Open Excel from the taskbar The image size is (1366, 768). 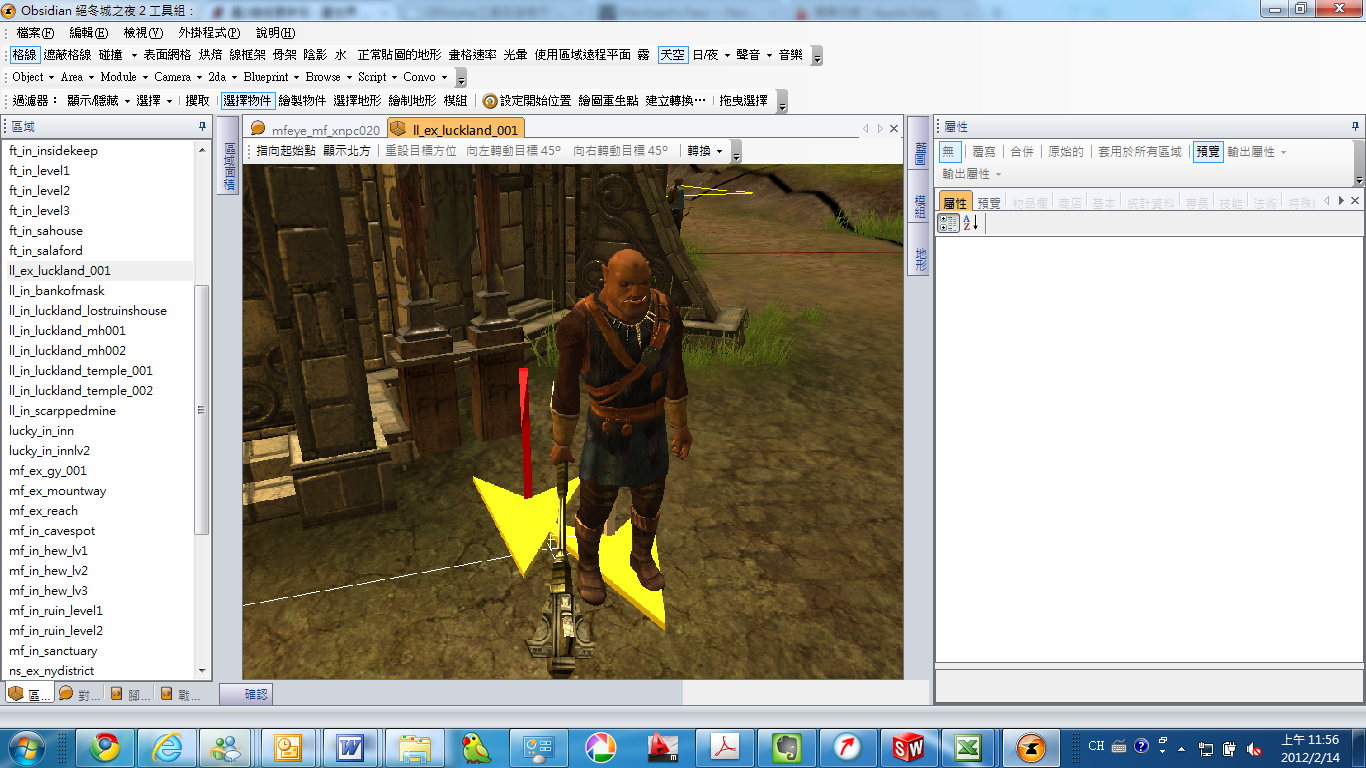[967, 747]
